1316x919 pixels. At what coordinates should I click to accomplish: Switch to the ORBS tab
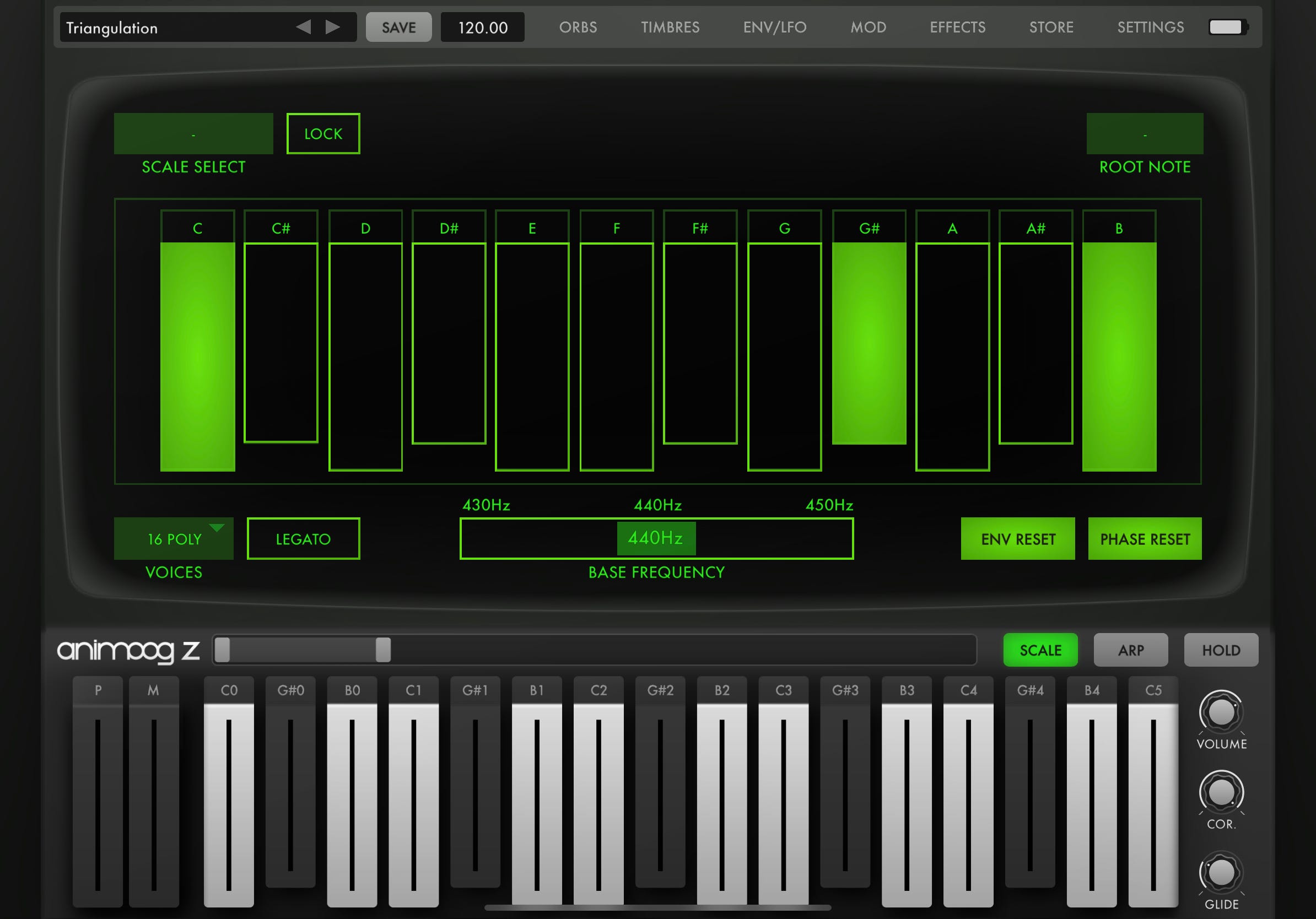tap(578, 27)
